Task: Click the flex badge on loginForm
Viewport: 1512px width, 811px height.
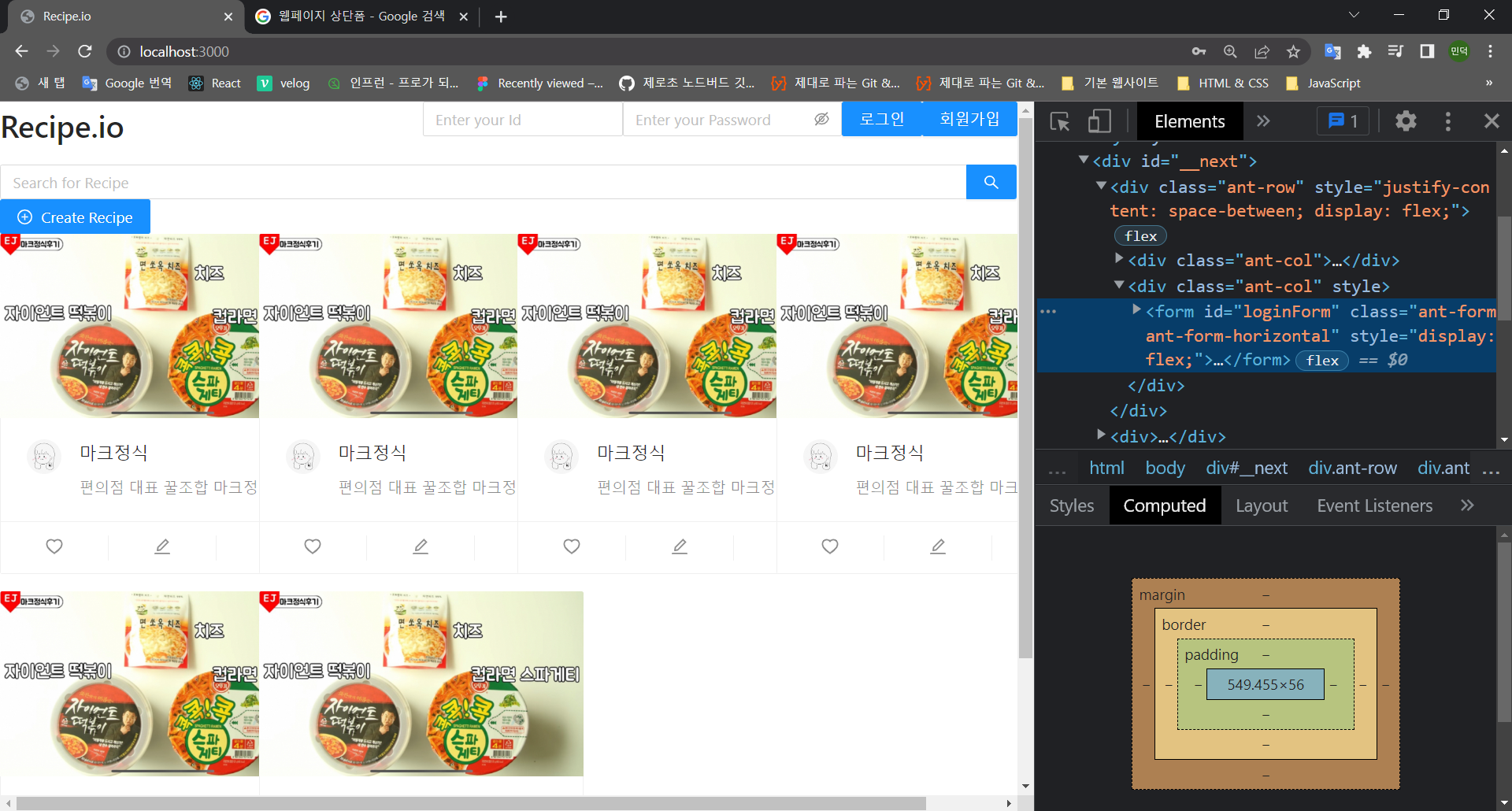Action: (1322, 360)
